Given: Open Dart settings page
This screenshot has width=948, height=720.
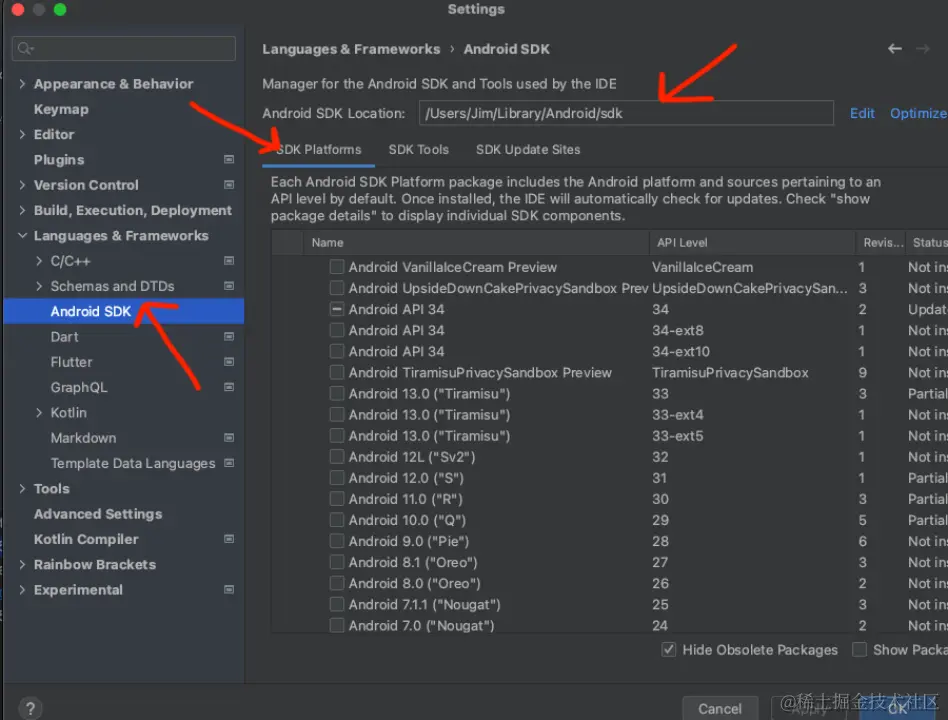Looking at the screenshot, I should coord(65,337).
